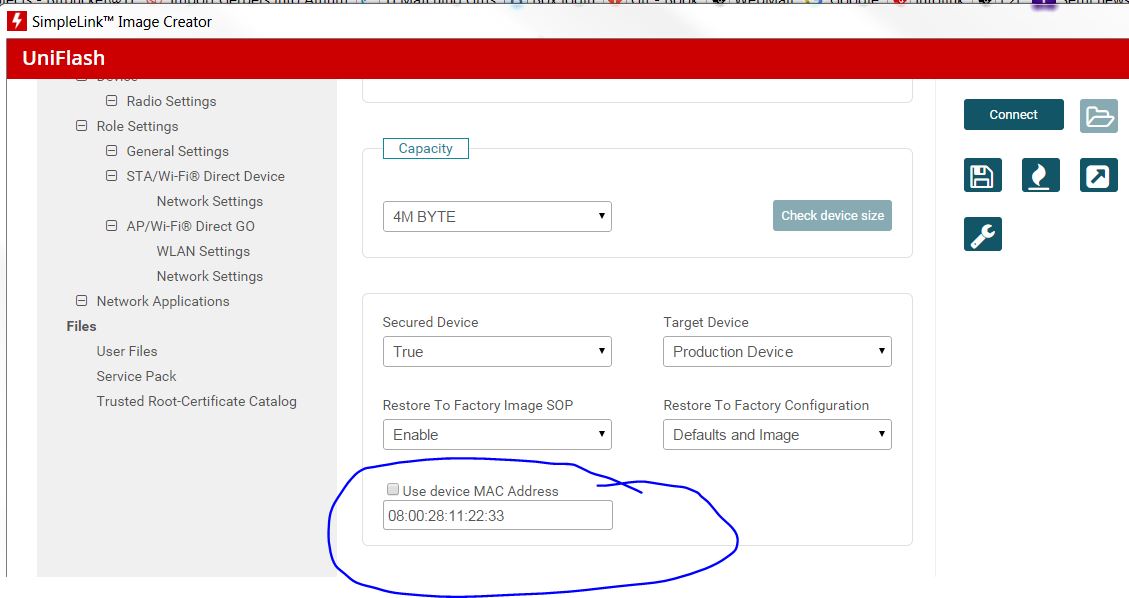Click the SimpleLink Image Creator lightning icon
Viewport: 1129px width, 598px height.
(17, 22)
